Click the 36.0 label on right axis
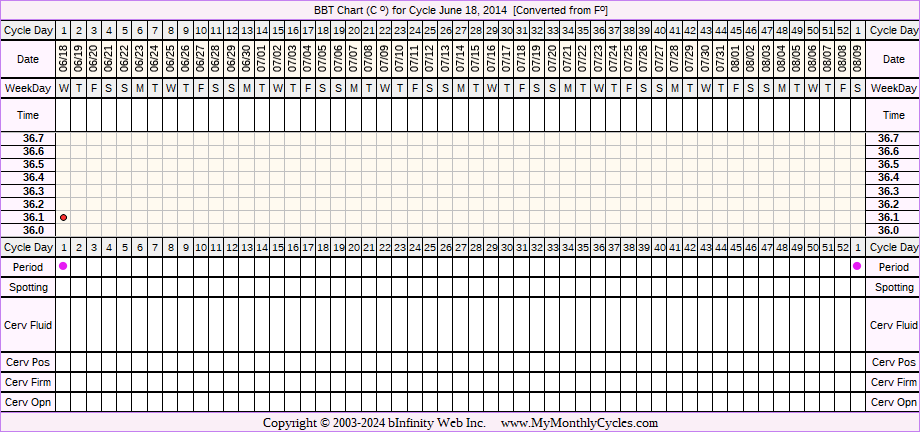Screen dimensions: 920x432 point(887,230)
